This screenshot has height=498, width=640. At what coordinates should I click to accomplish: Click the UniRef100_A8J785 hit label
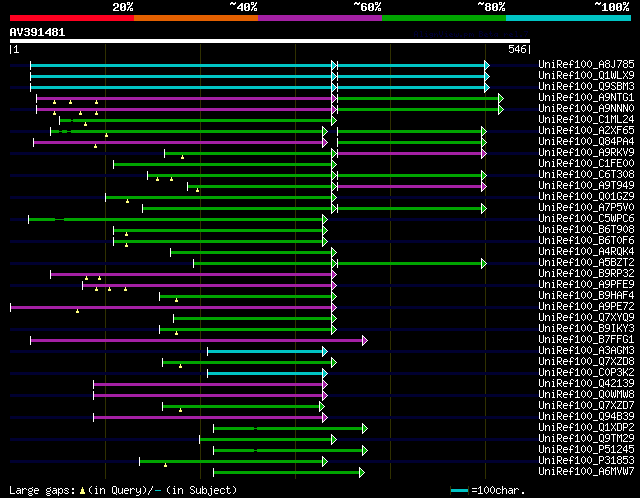(586, 64)
